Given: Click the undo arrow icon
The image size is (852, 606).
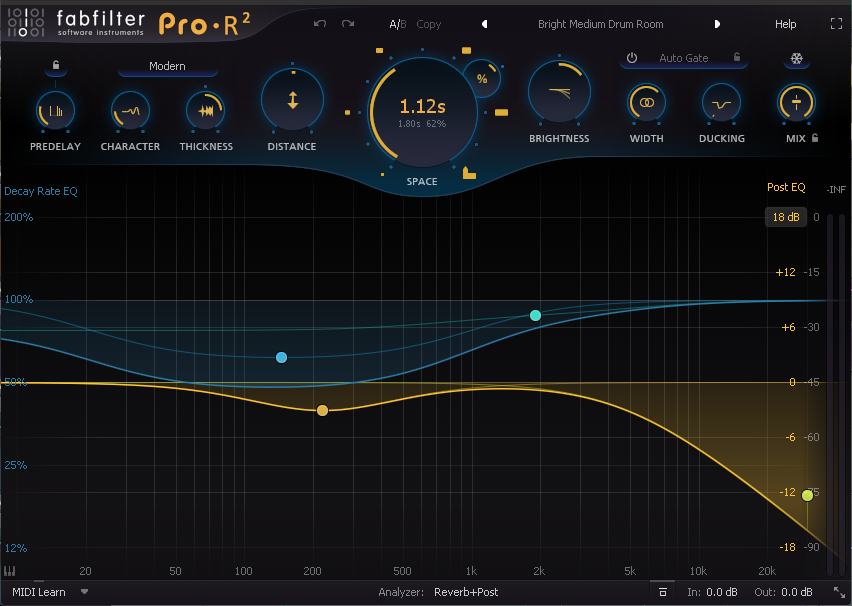Looking at the screenshot, I should [x=319, y=24].
